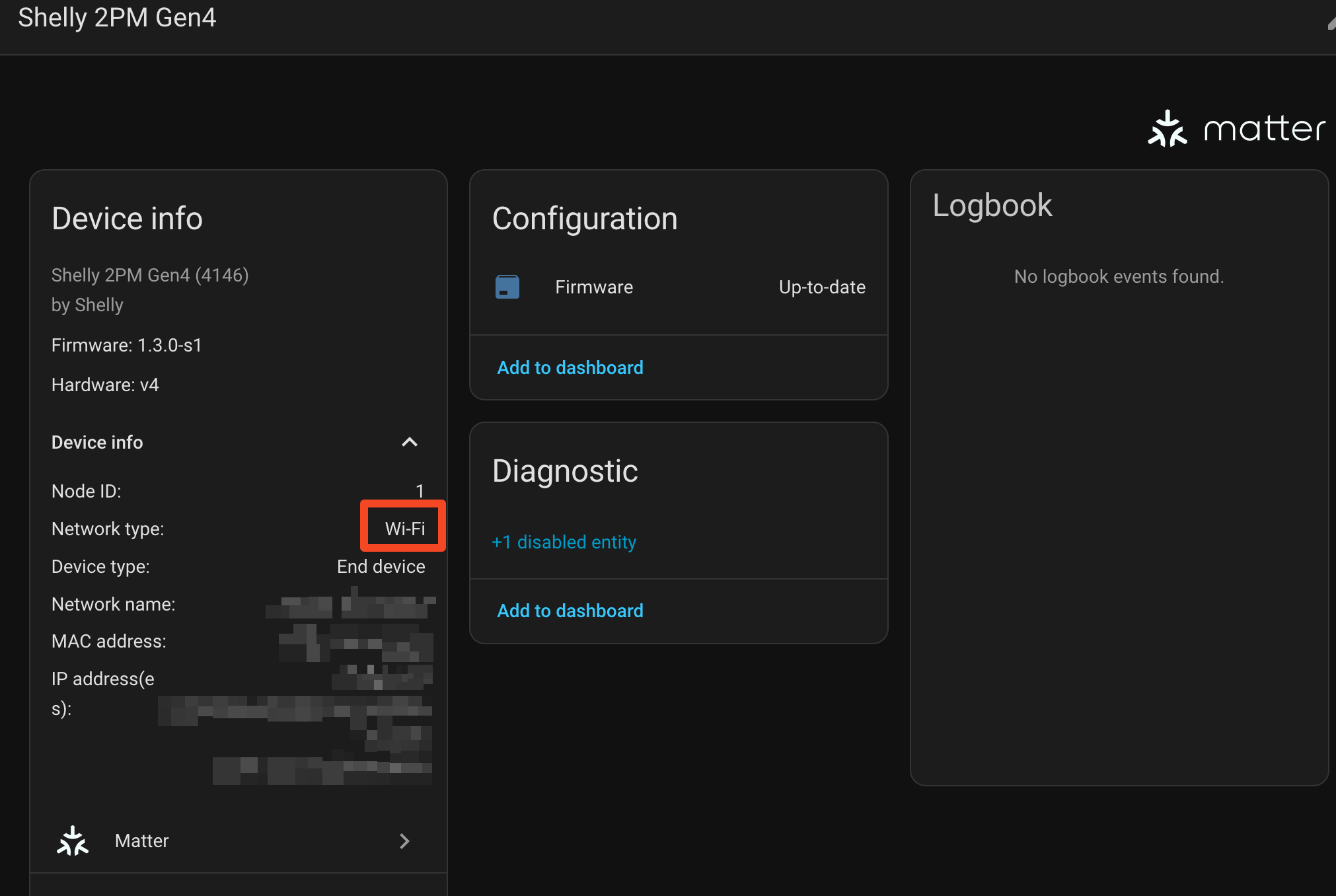Add Diagnostic entities to dashboard
This screenshot has width=1336, height=896.
pyautogui.click(x=570, y=611)
